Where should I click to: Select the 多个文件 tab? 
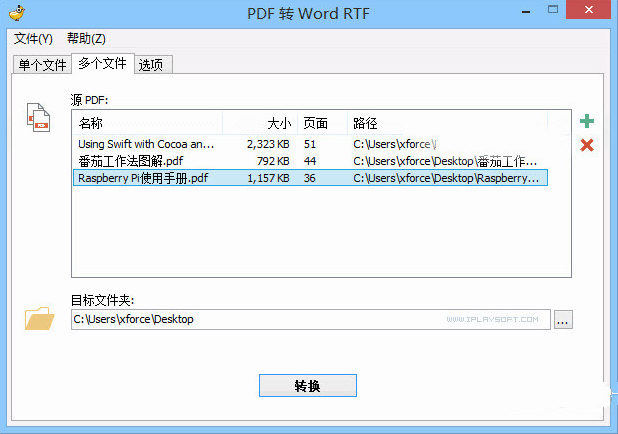[x=102, y=64]
